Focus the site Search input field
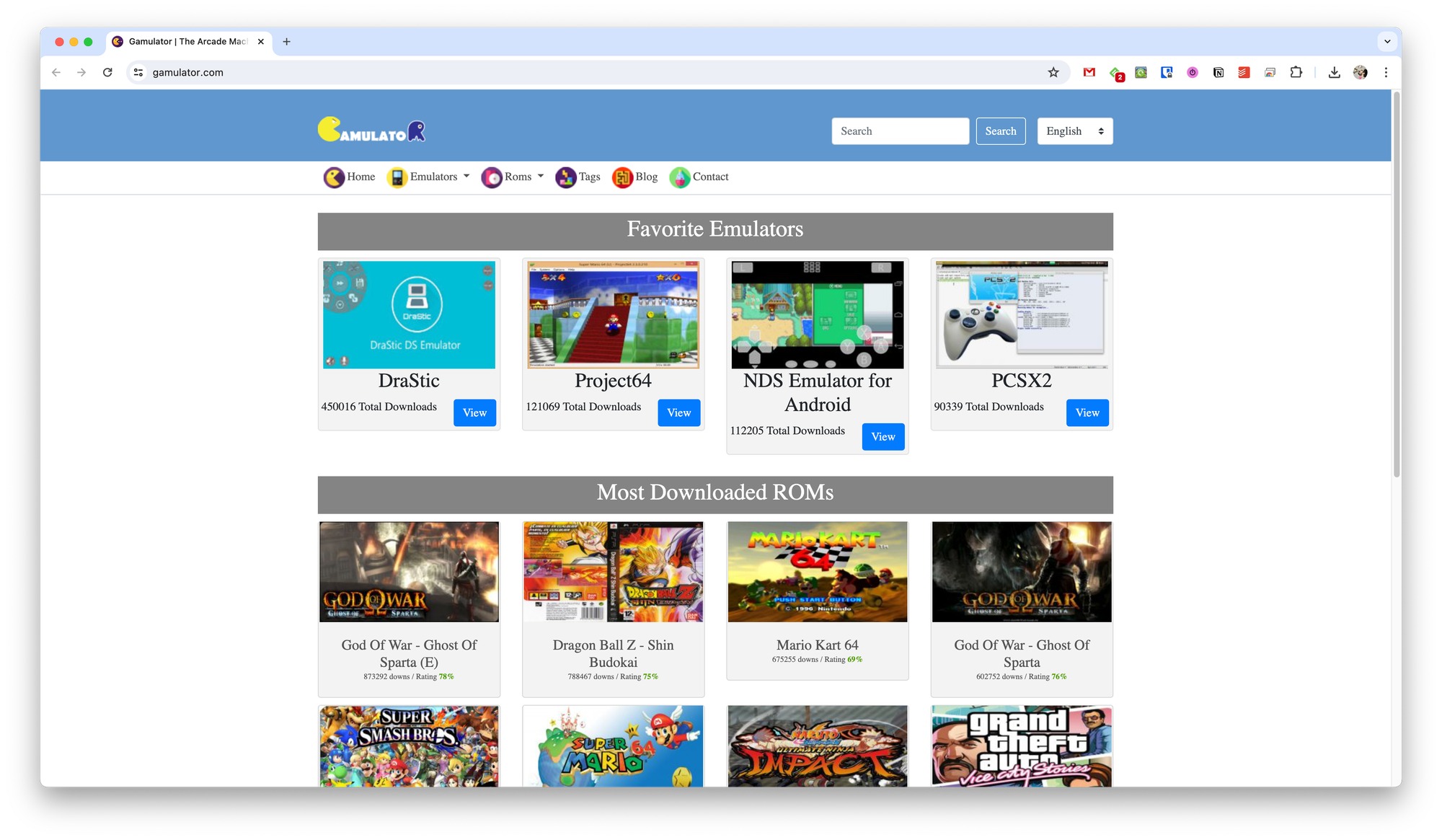 coord(900,131)
